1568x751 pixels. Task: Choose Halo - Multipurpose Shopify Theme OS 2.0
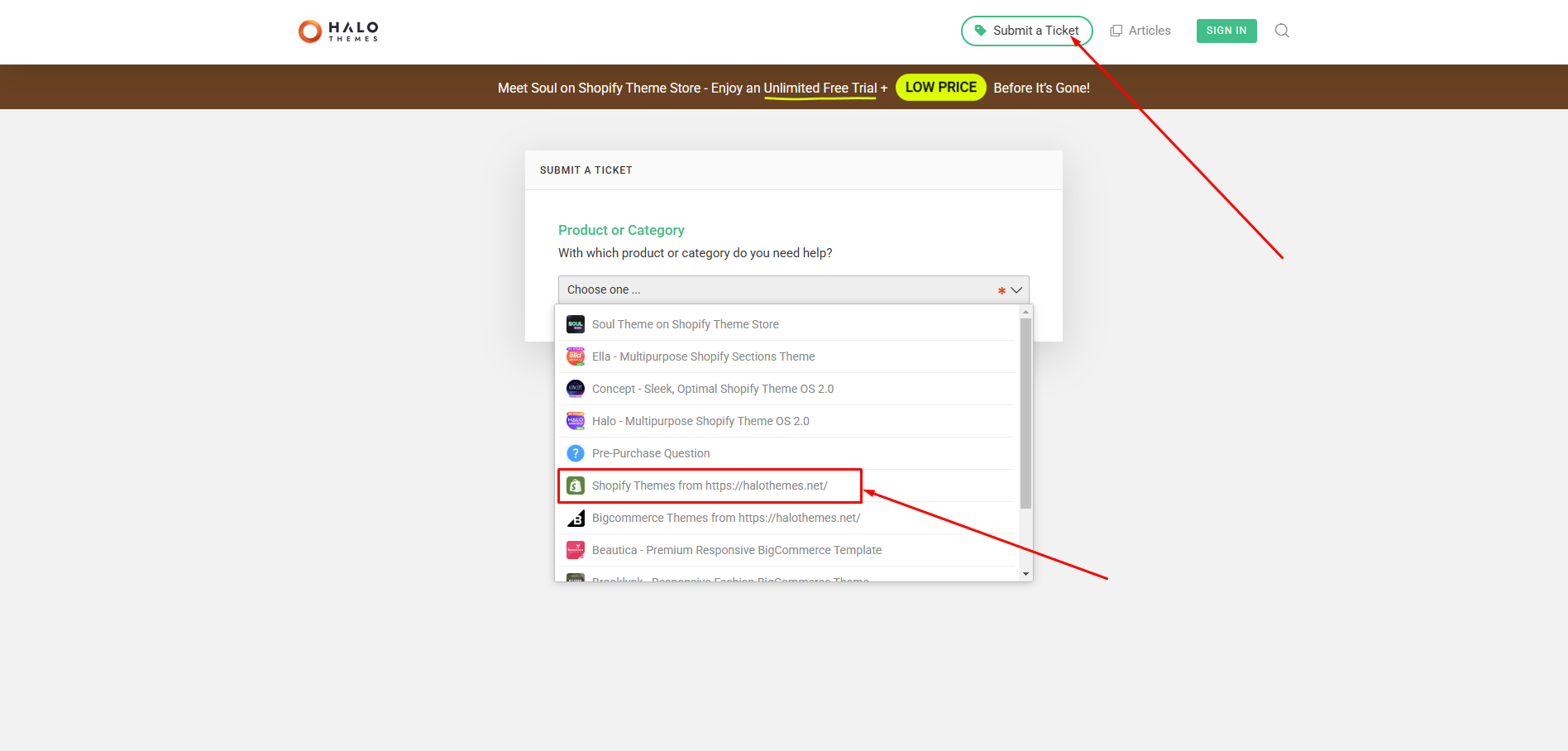click(x=787, y=421)
